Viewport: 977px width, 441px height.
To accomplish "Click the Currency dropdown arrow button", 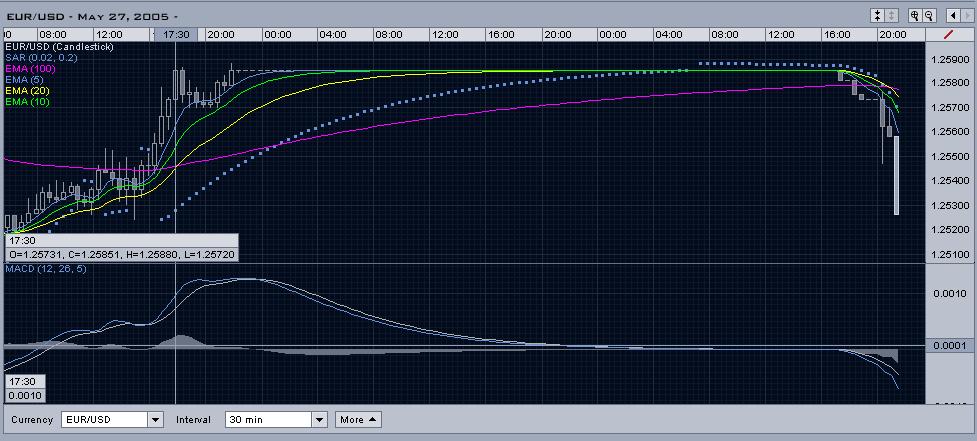I will tap(156, 420).
